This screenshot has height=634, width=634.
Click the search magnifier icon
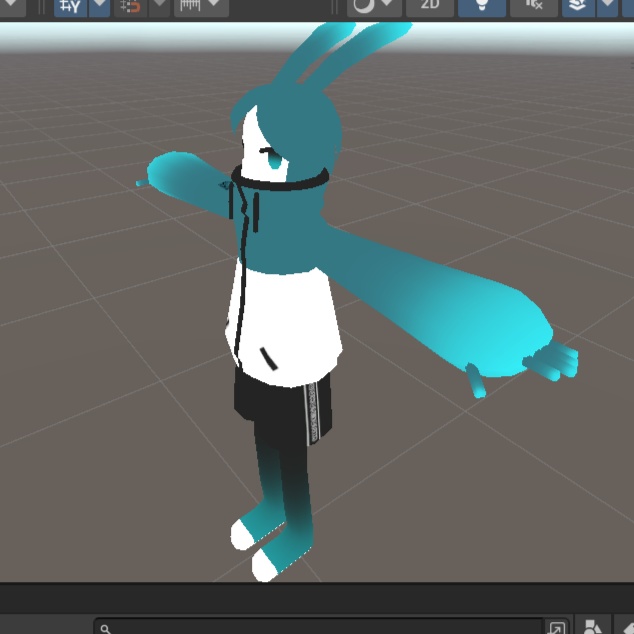pos(106,629)
